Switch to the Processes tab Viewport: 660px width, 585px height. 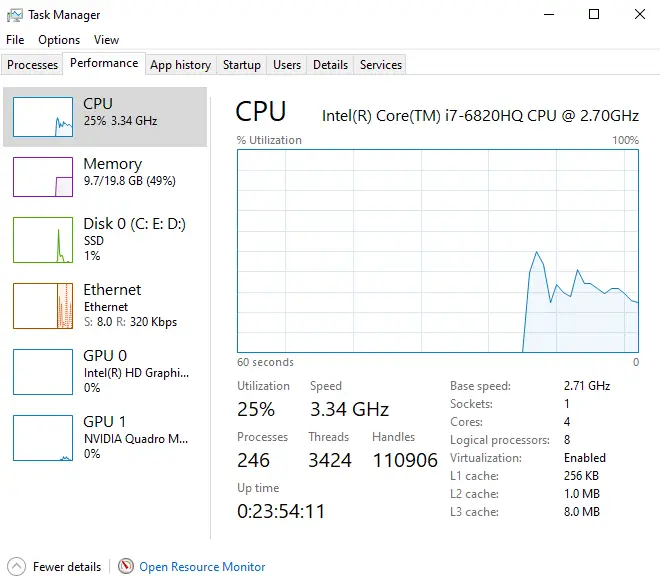33,65
